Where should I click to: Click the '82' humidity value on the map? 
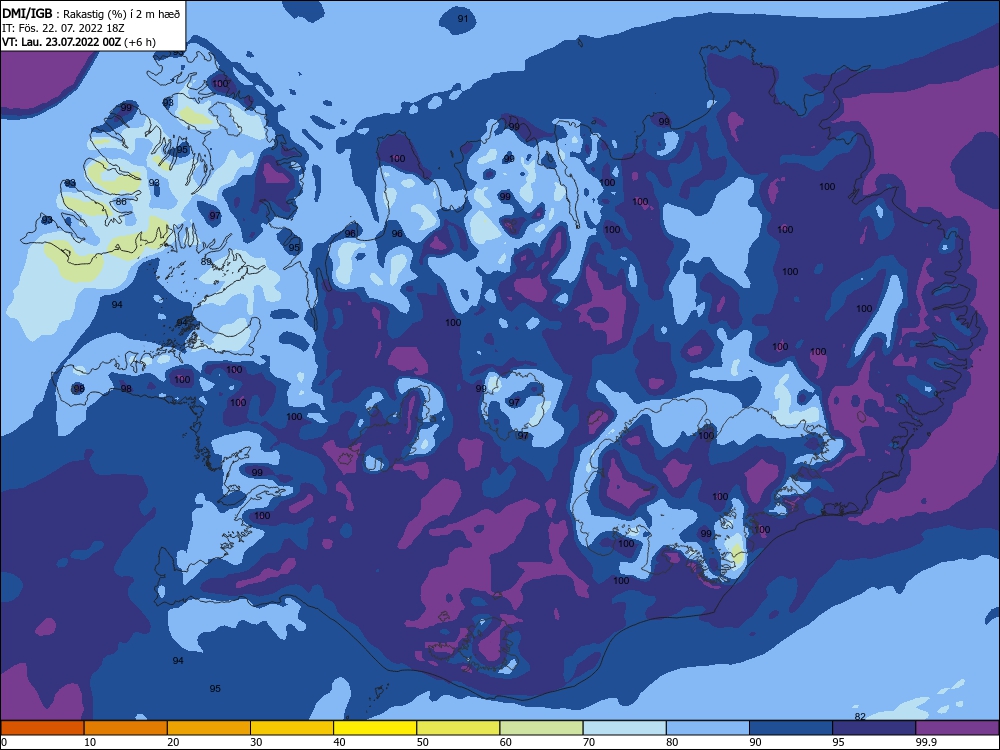click(860, 716)
